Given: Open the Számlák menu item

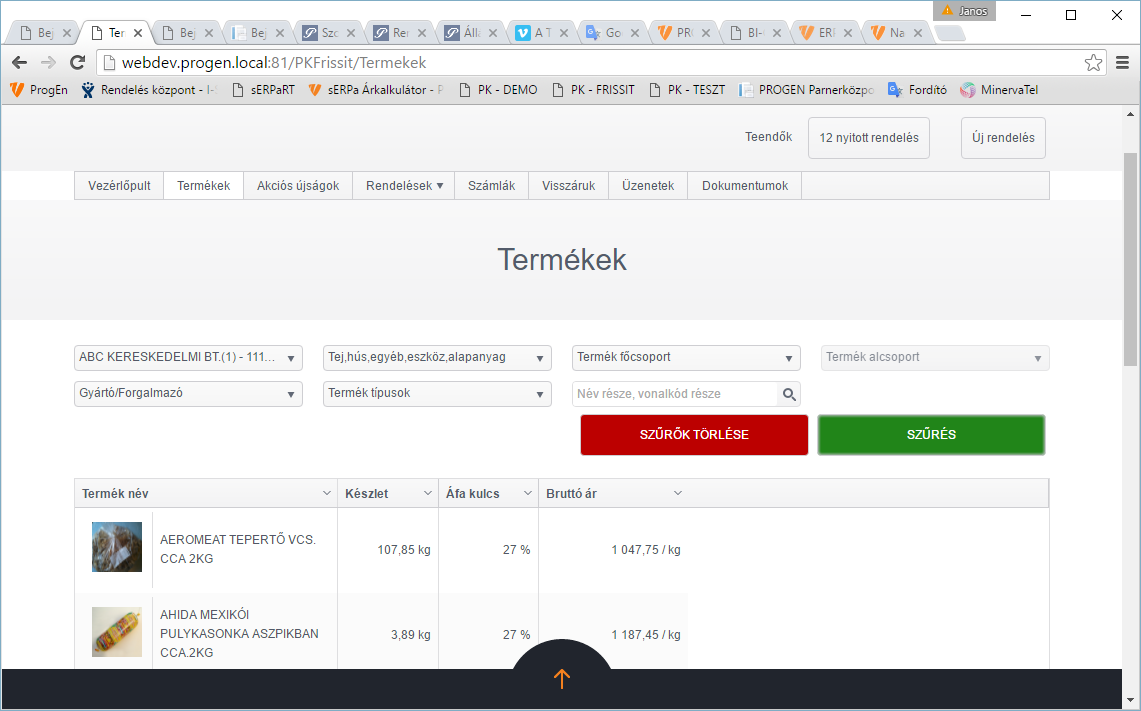Looking at the screenshot, I should [x=491, y=186].
